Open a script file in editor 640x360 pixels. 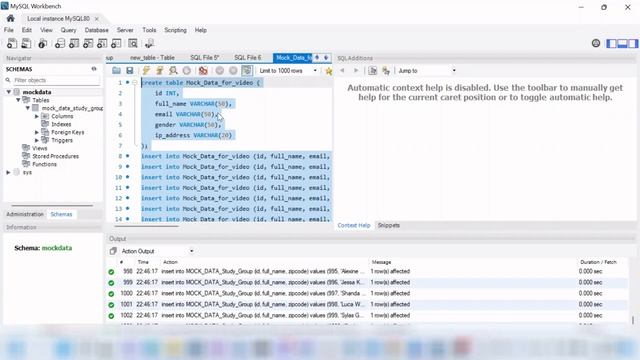116,71
